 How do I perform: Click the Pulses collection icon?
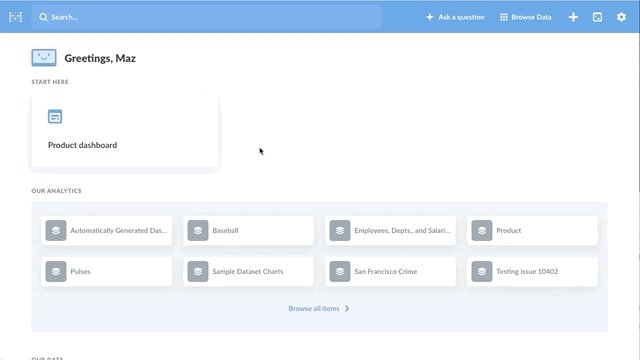[x=56, y=271]
